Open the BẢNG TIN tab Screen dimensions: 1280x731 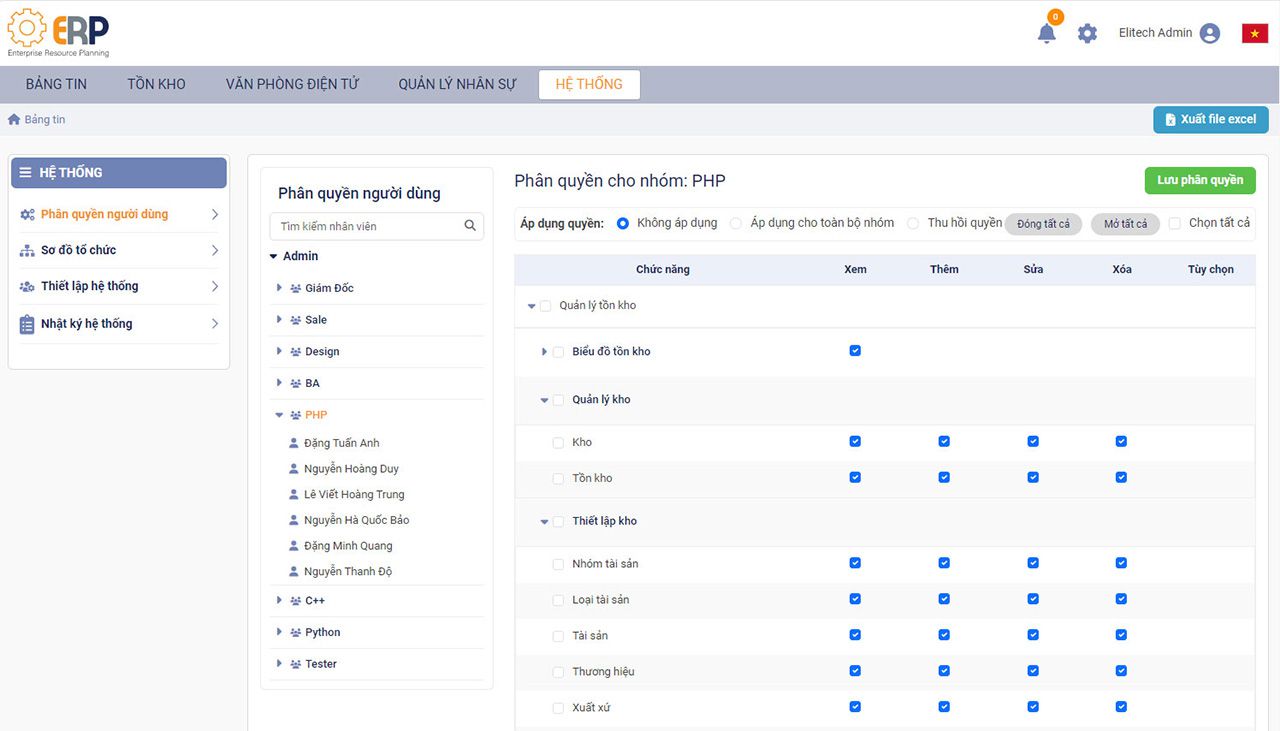57,84
